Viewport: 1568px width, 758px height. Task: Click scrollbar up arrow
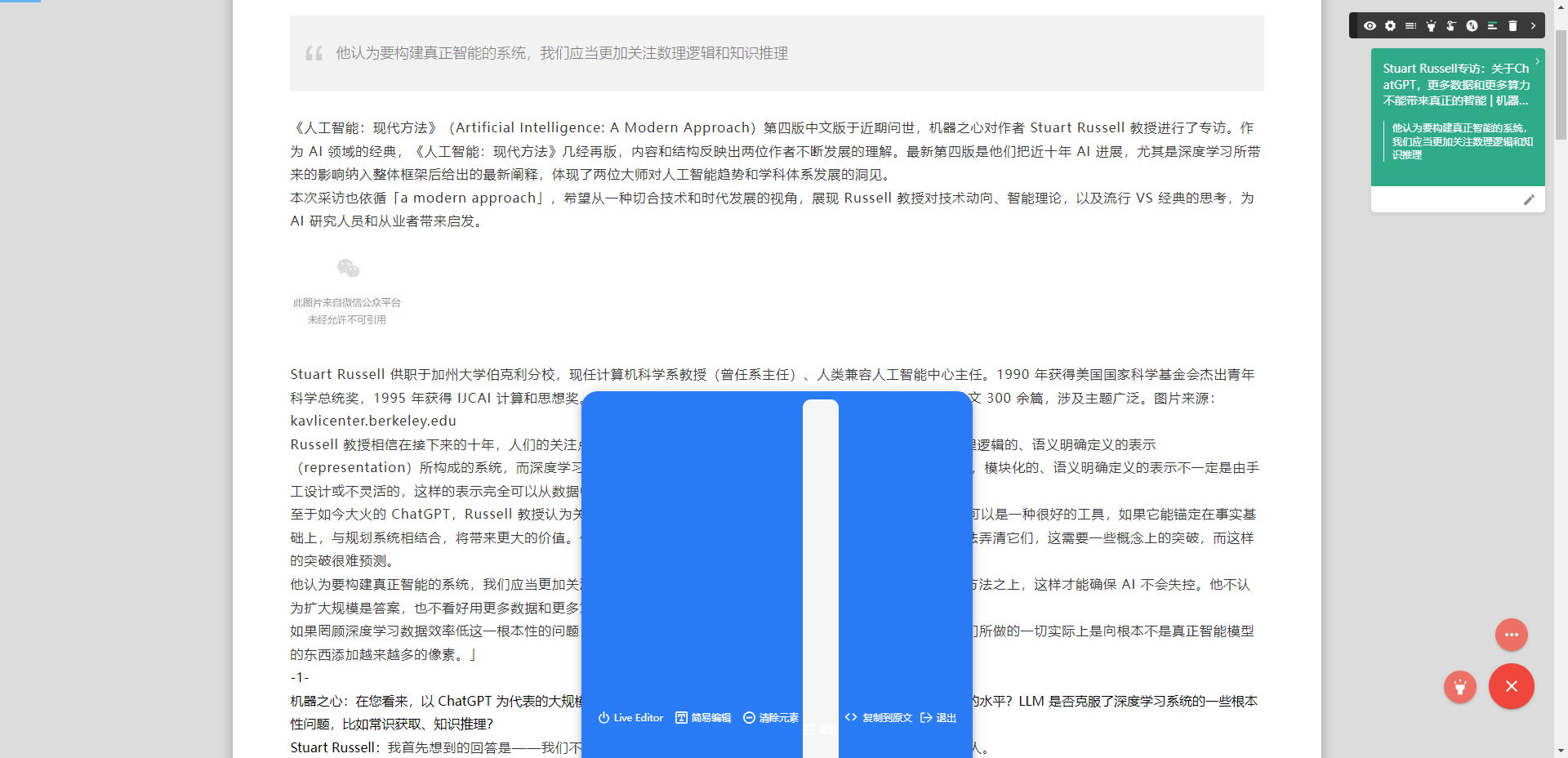(x=1561, y=7)
